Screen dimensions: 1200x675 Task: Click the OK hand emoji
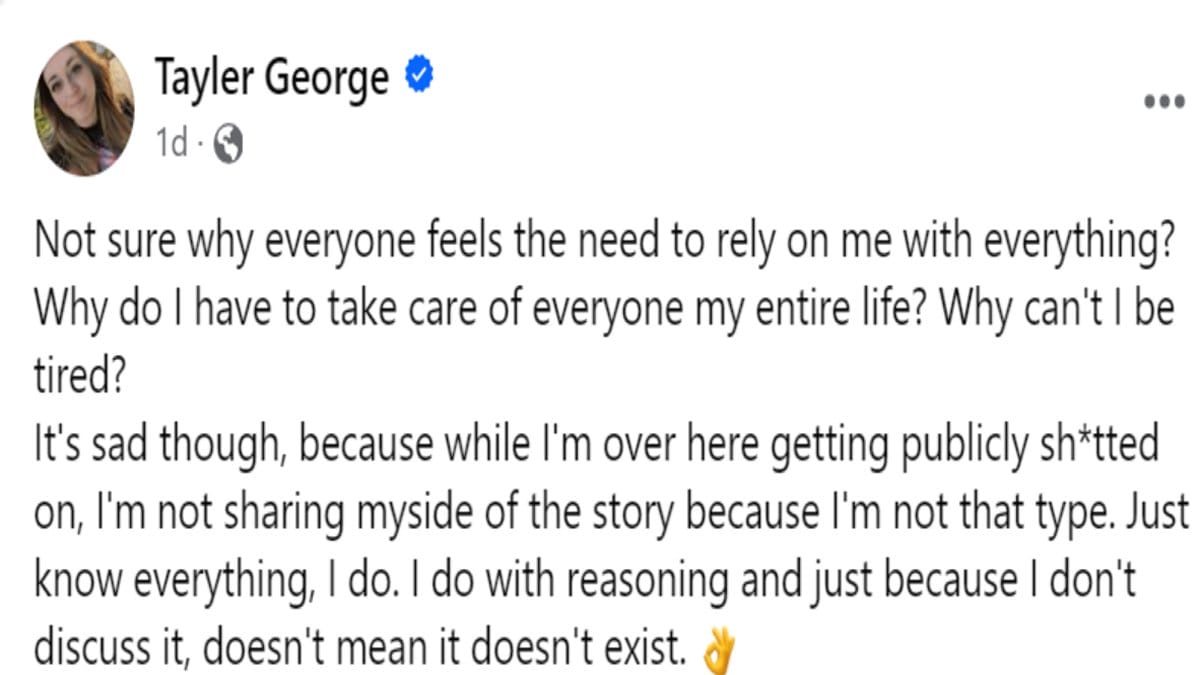pyautogui.click(x=719, y=652)
